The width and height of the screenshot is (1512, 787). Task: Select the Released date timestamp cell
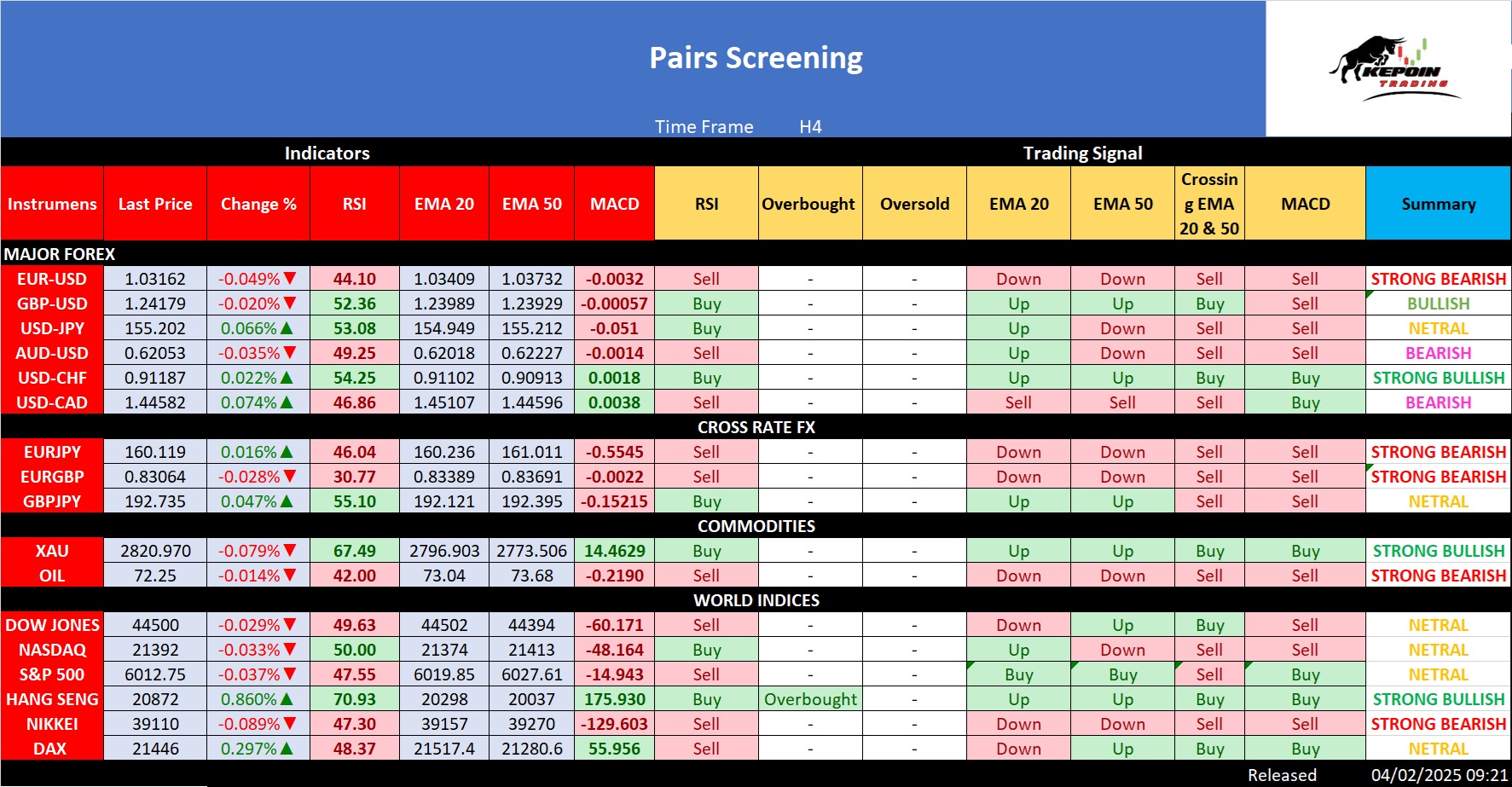point(1439,775)
